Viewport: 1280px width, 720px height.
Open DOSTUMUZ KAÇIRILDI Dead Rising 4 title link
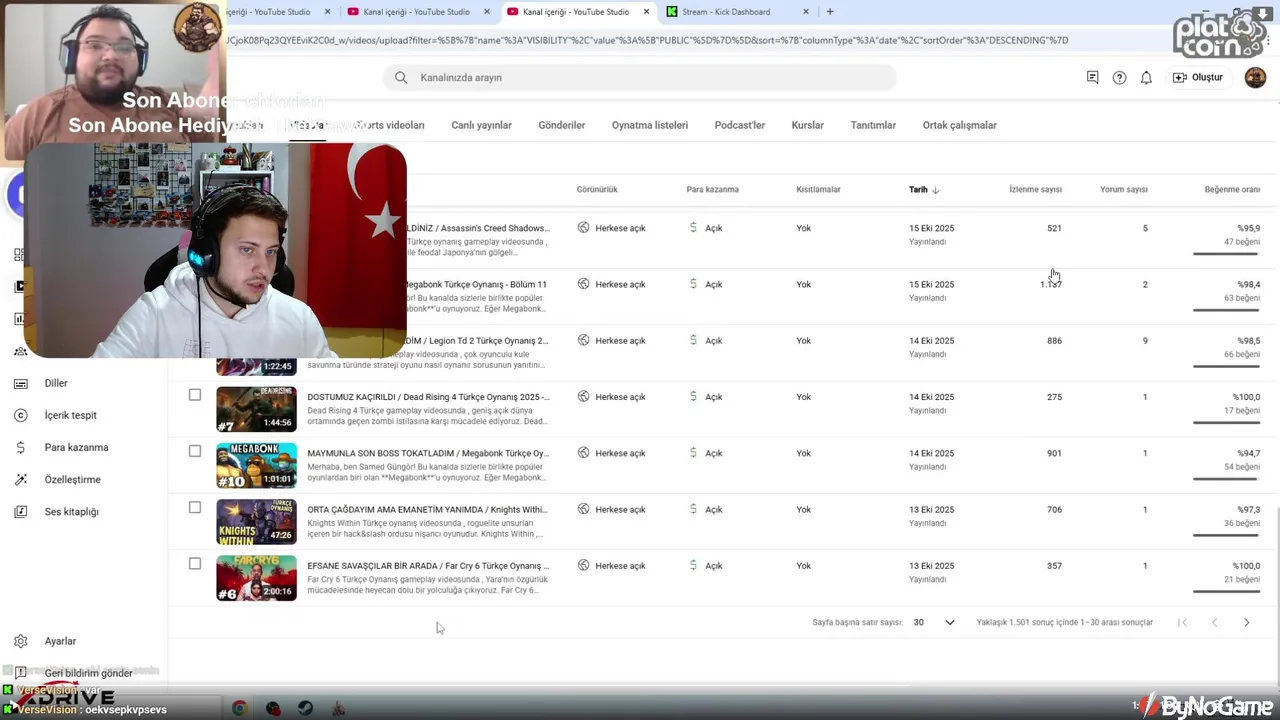[x=428, y=397]
